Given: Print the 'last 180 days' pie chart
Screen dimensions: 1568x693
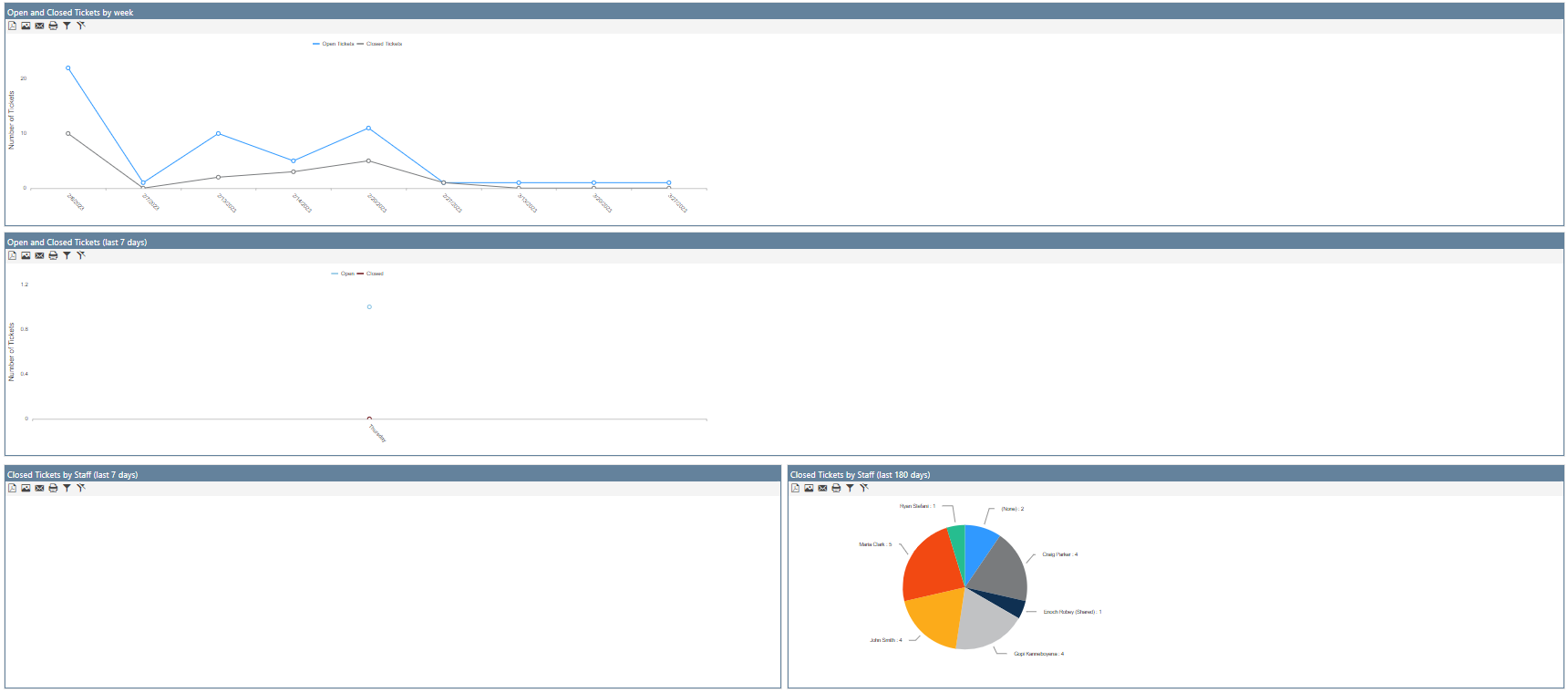Looking at the screenshot, I should [x=836, y=488].
